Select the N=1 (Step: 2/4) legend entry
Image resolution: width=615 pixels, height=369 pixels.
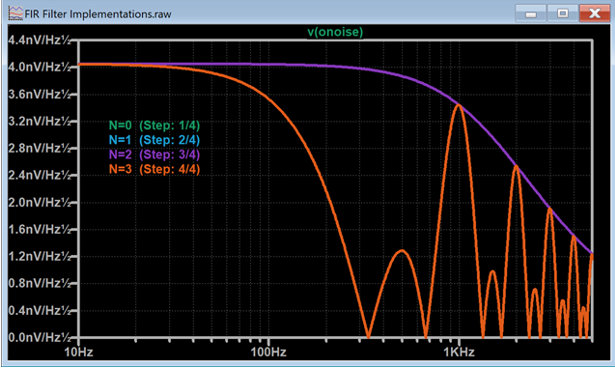click(x=155, y=140)
